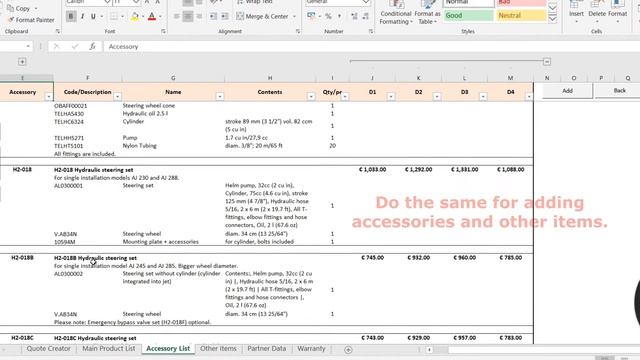Open the D1 column filter

point(391,96)
